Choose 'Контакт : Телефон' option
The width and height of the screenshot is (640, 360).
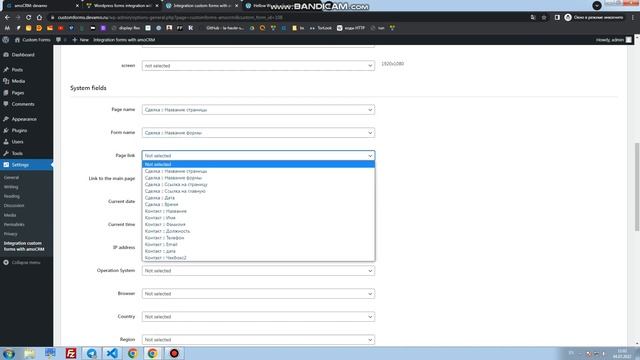[x=258, y=238]
